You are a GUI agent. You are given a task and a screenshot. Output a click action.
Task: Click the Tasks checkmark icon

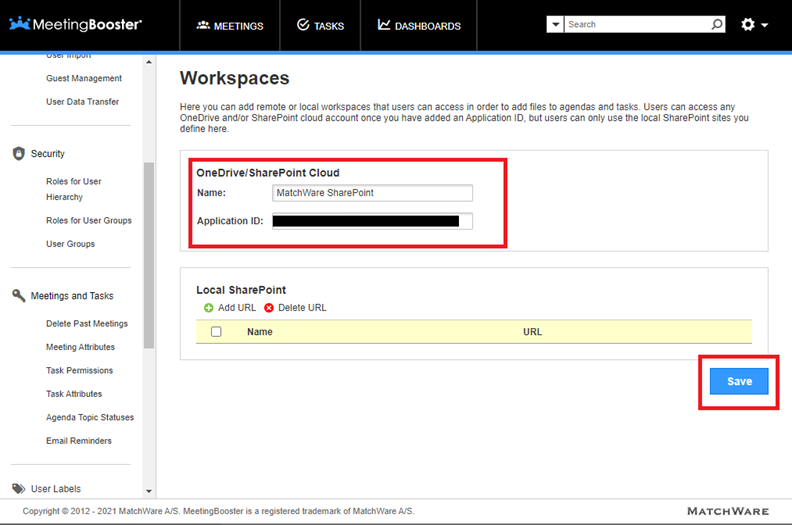click(x=303, y=24)
